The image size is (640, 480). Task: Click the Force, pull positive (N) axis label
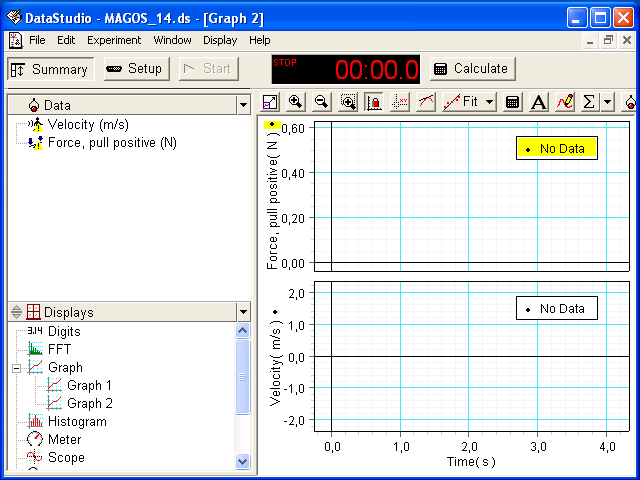[x=273, y=202]
